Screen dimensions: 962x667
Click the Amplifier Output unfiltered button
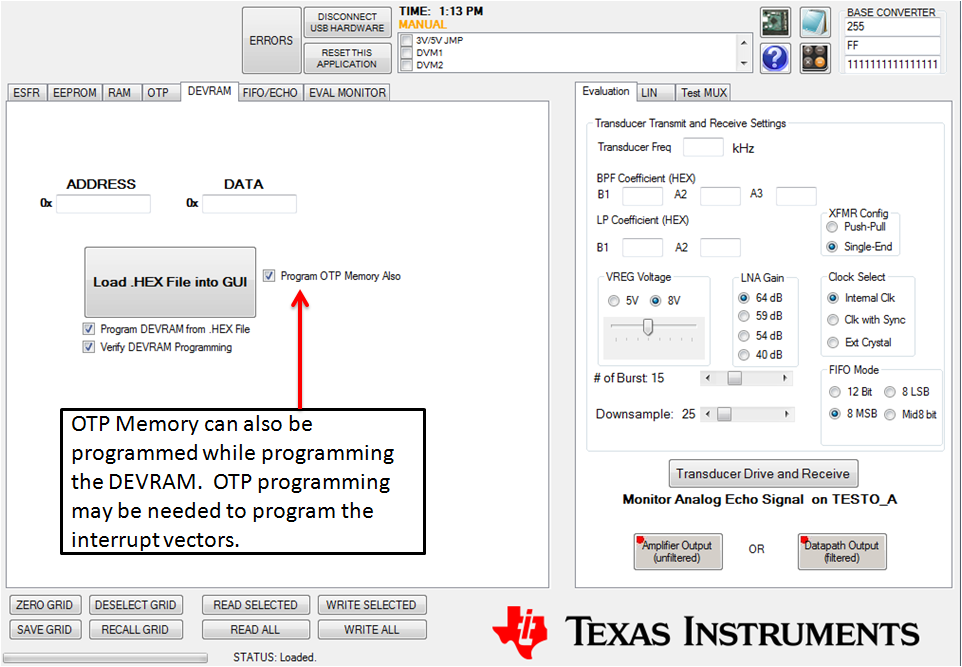(x=677, y=550)
